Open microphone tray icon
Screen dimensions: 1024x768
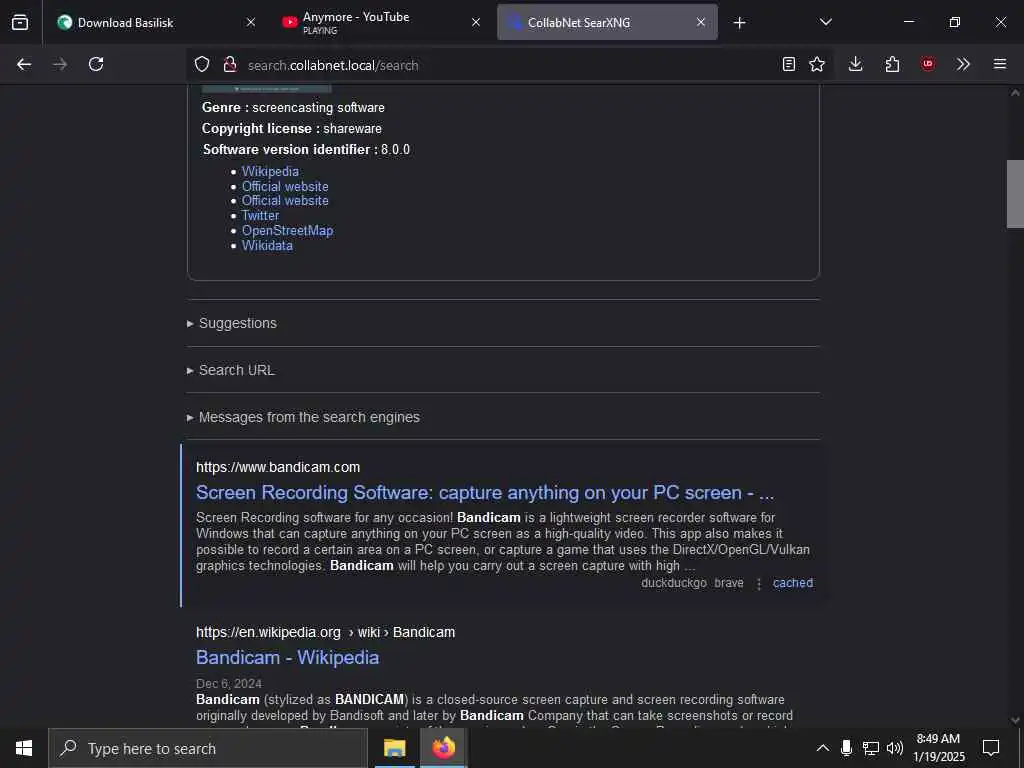pyautogui.click(x=846, y=748)
